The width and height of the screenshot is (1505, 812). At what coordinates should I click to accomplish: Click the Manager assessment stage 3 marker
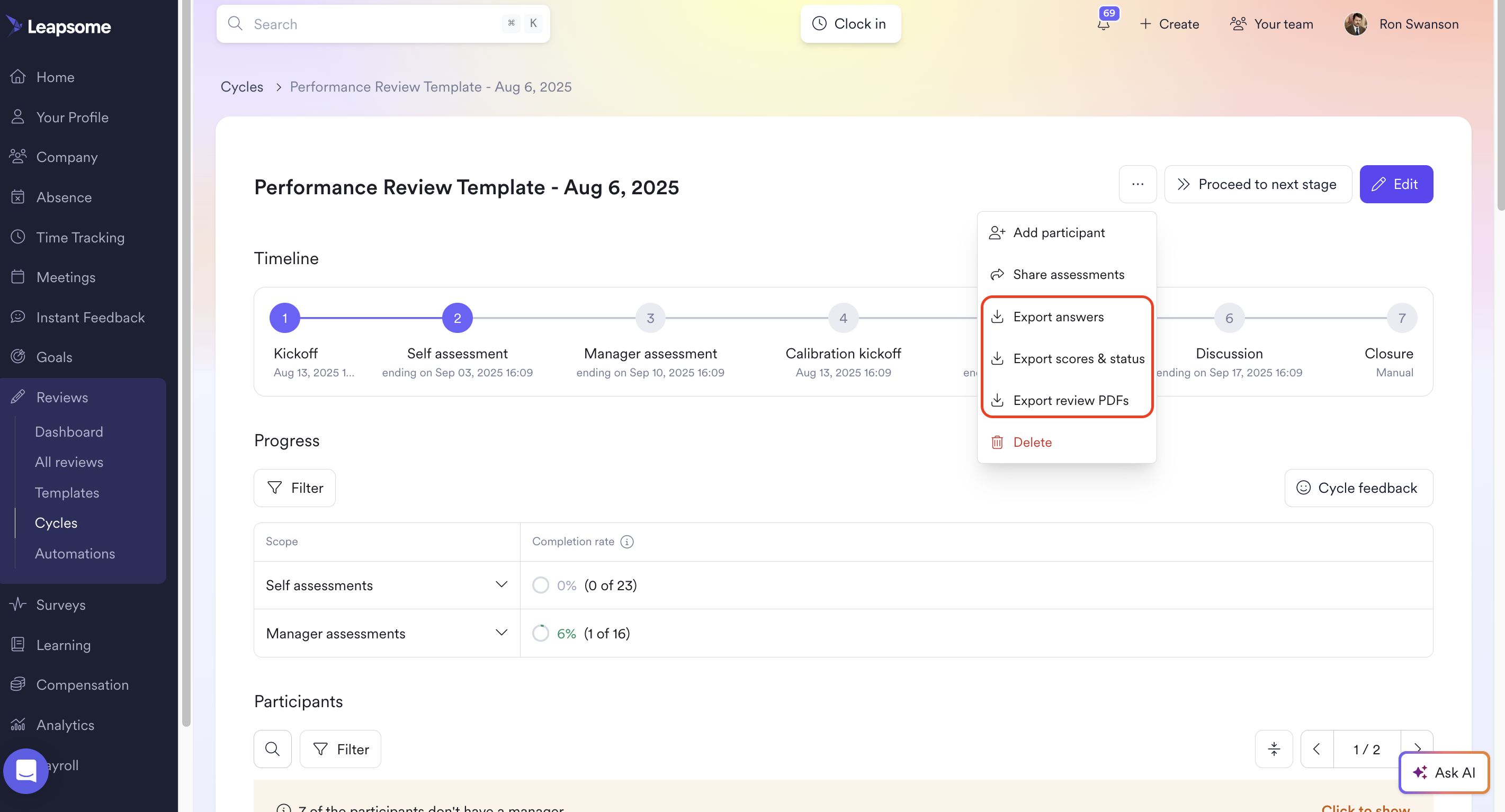[650, 318]
